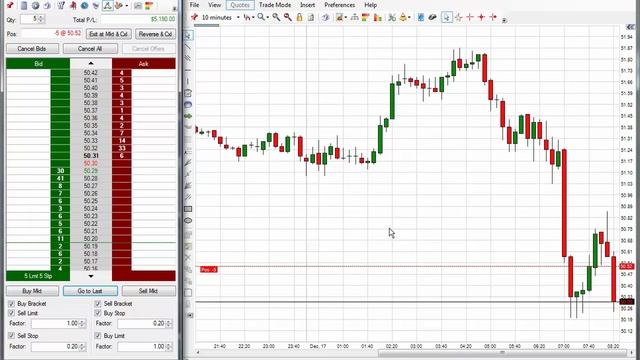Click the Cancel All button
The width and height of the screenshot is (640, 360).
click(x=90, y=49)
